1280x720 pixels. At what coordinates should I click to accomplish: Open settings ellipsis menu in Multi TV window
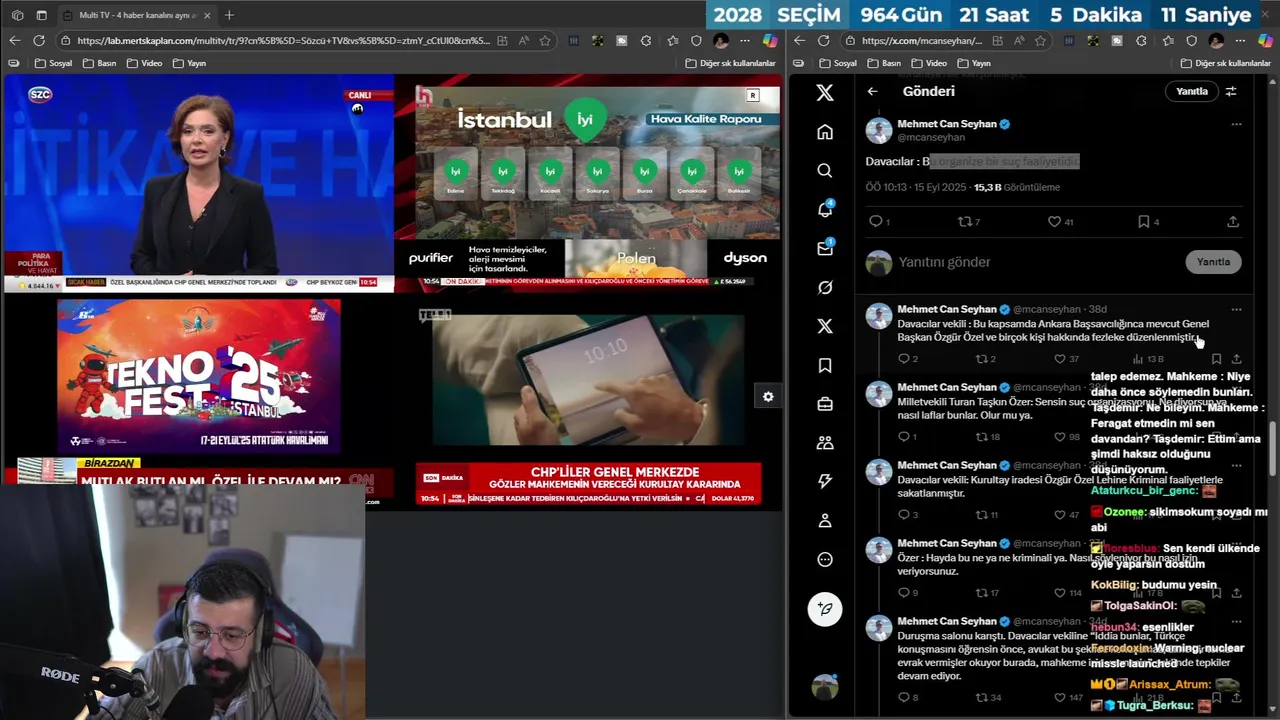746,41
